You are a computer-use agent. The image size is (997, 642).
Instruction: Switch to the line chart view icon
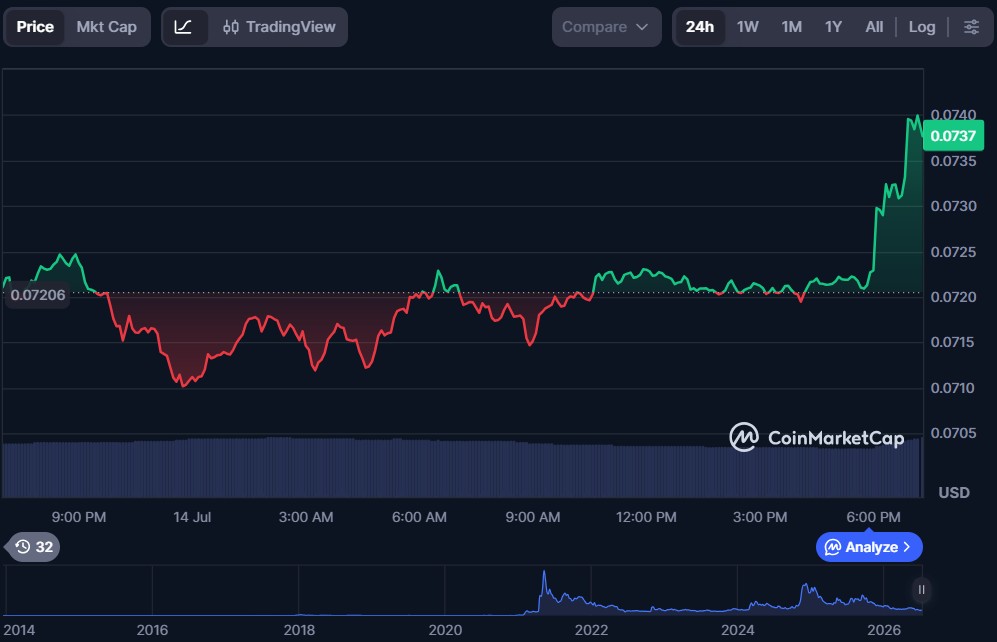click(x=184, y=27)
